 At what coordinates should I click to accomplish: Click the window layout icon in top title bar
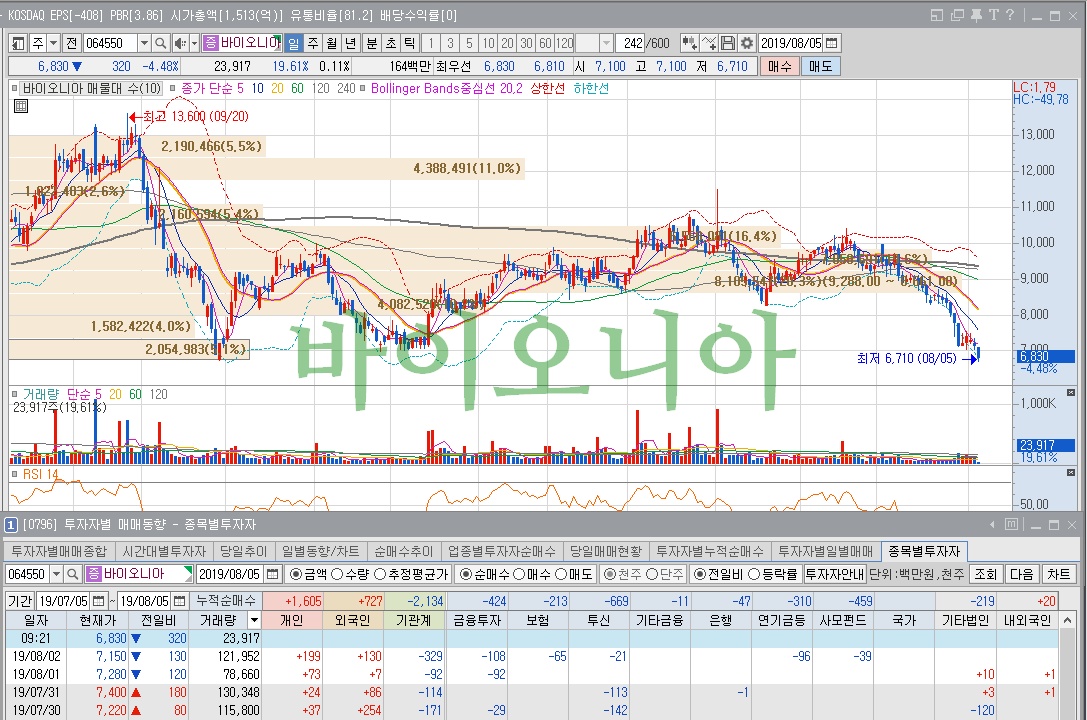937,15
